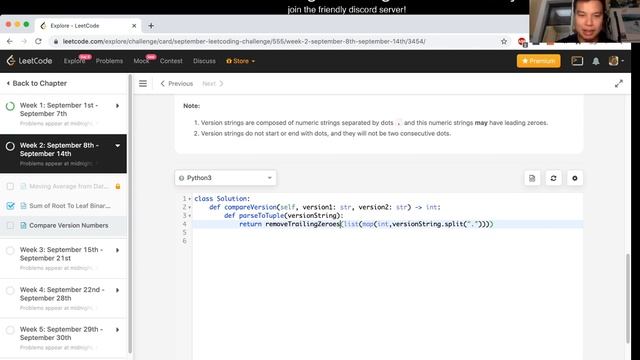Fold code at line 3 arrow
This screenshot has height=360, width=640.
coord(190,216)
